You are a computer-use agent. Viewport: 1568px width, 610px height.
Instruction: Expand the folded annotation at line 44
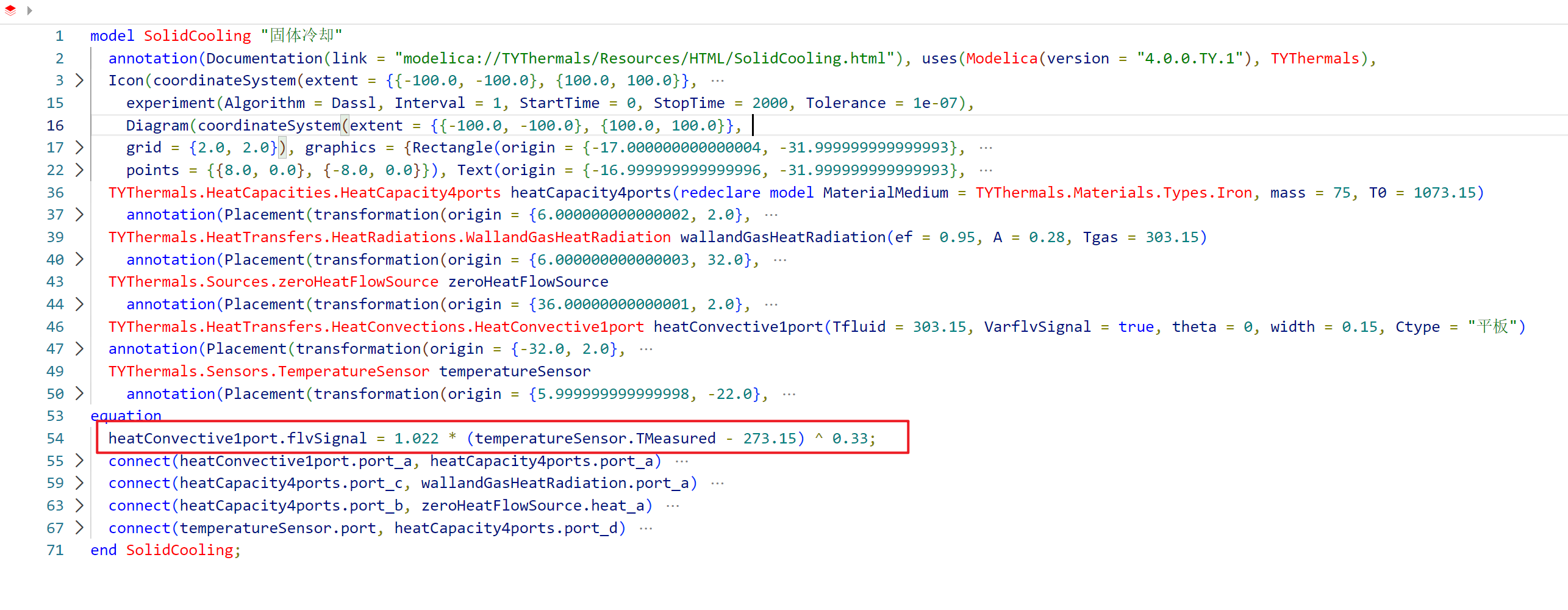tap(79, 304)
